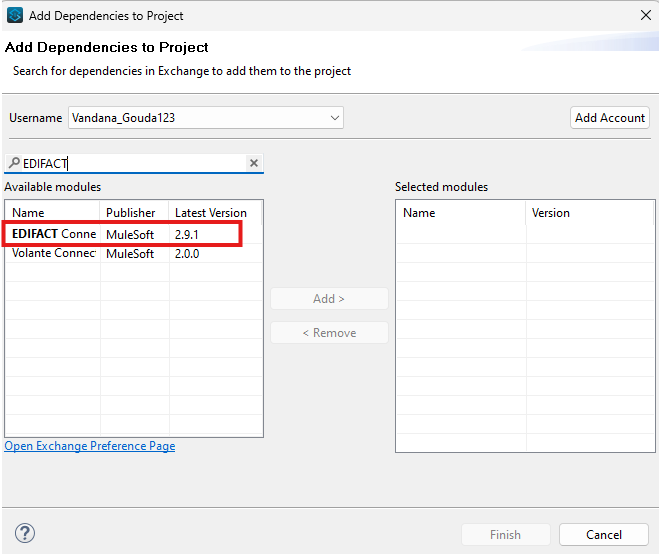The height and width of the screenshot is (554, 659).
Task: Click the Add > button
Action: tap(329, 298)
